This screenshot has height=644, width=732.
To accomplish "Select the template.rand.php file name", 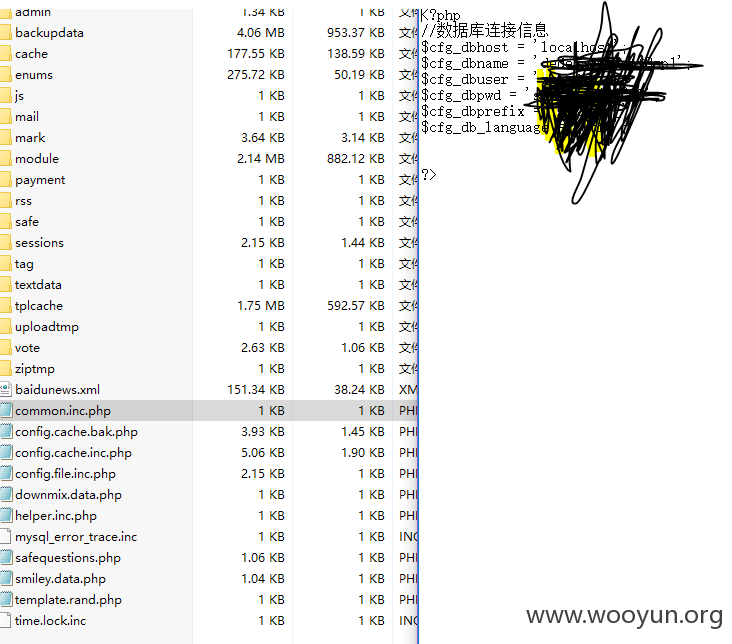I will (x=68, y=600).
